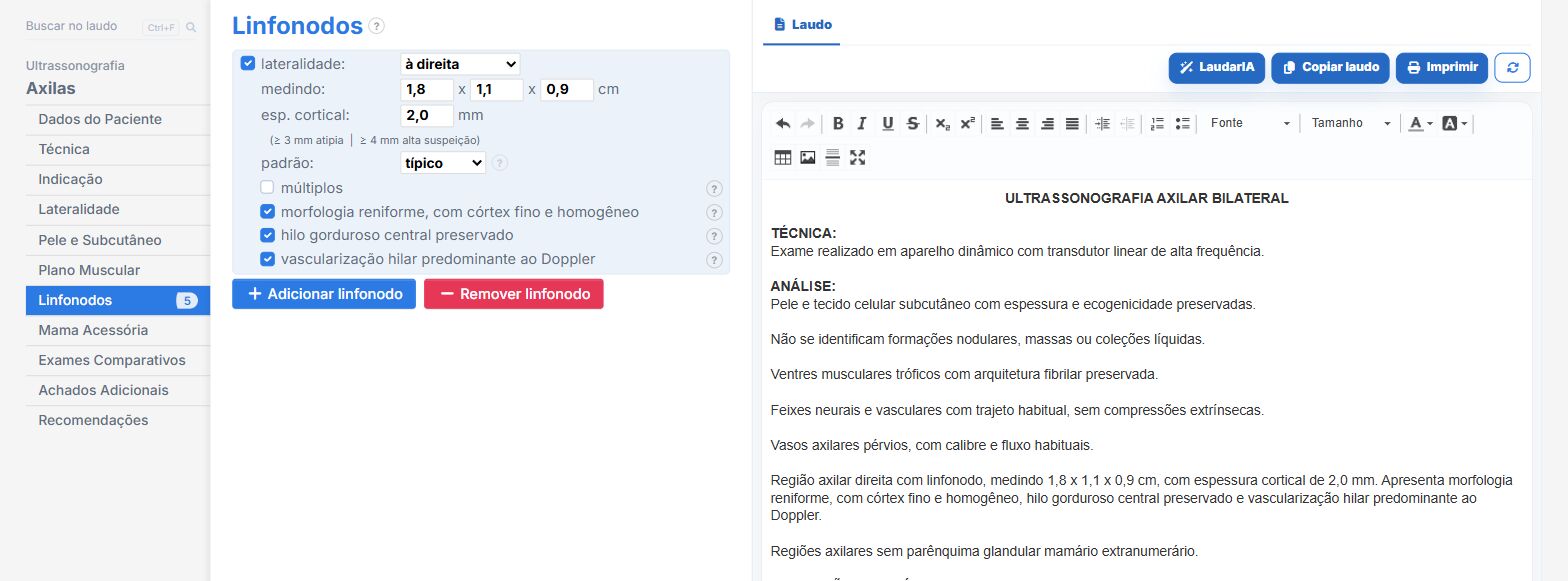
Task: Open the Recomendações section
Action: tap(118, 420)
